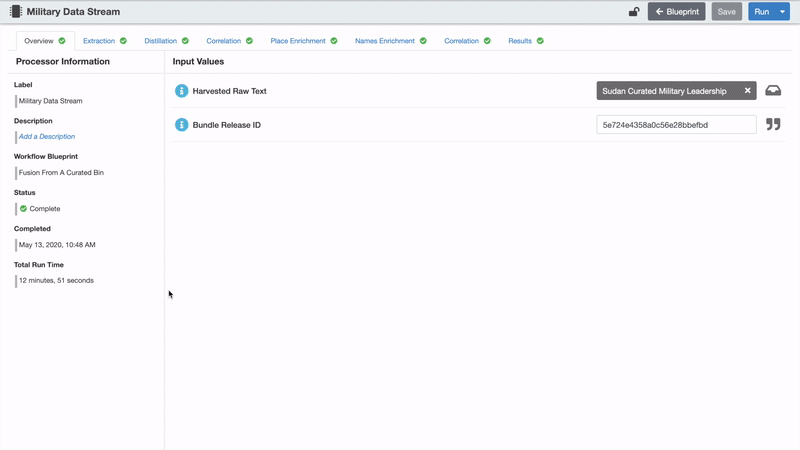
Task: Open the first Correlation tab after Distillation
Action: coord(229,41)
